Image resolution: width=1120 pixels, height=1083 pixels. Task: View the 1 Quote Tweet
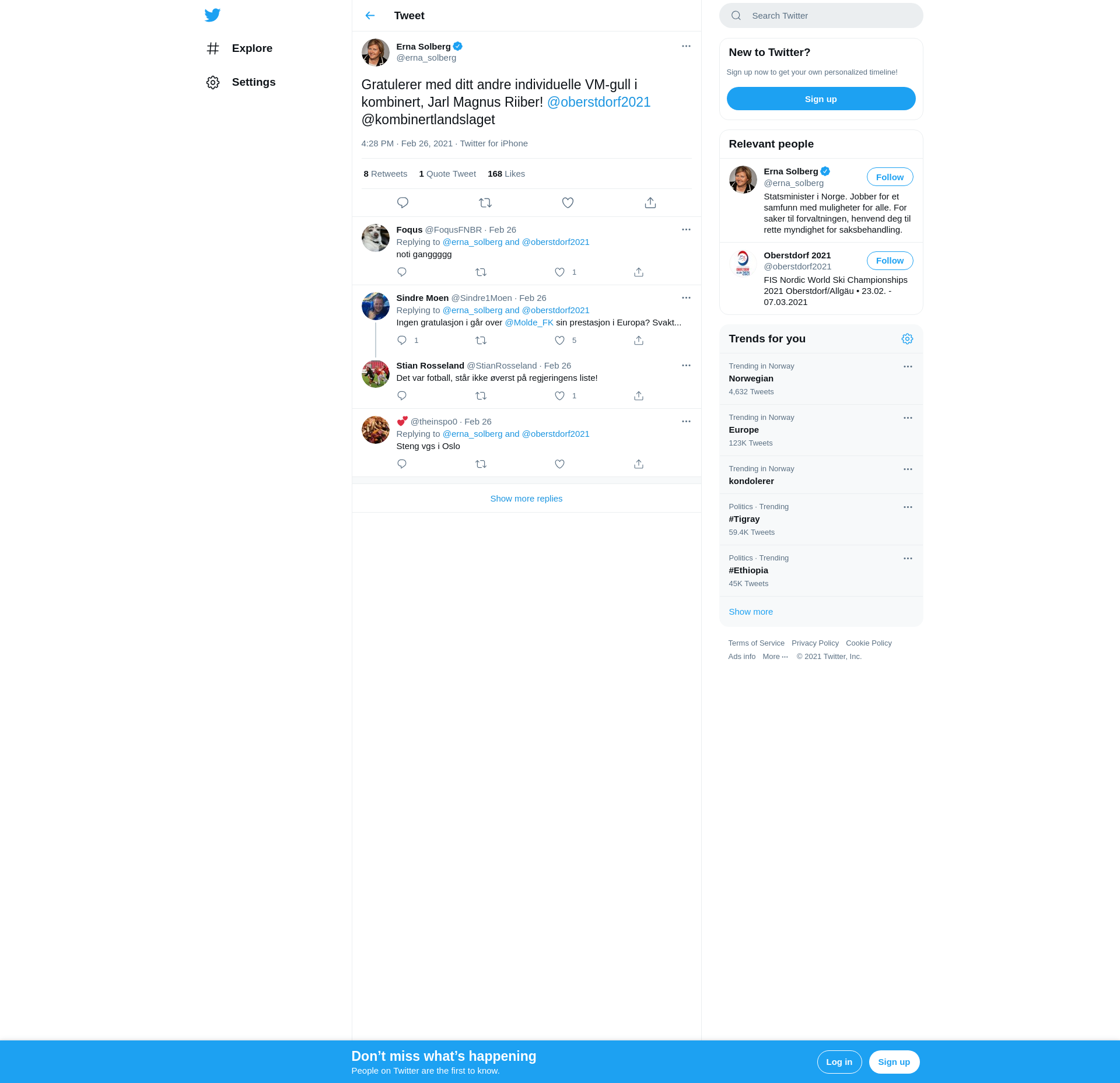(447, 174)
